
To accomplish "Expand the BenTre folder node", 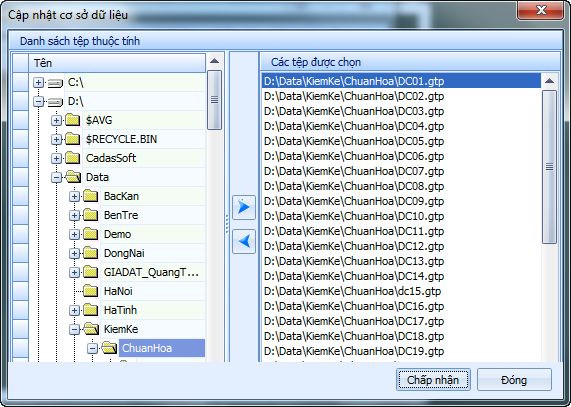I will coord(74,216).
